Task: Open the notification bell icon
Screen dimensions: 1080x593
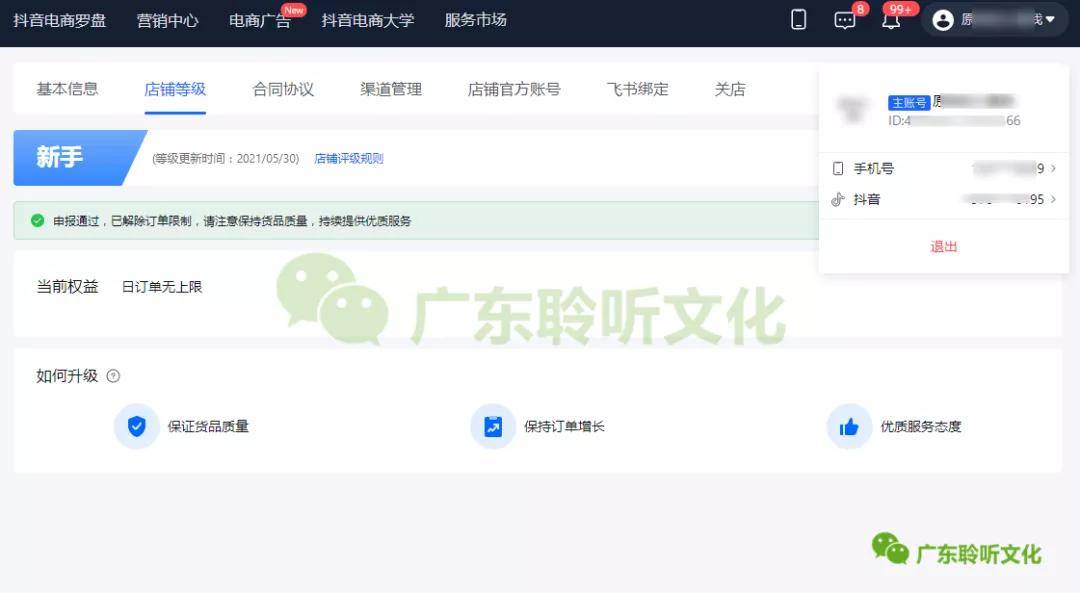Action: tap(891, 20)
